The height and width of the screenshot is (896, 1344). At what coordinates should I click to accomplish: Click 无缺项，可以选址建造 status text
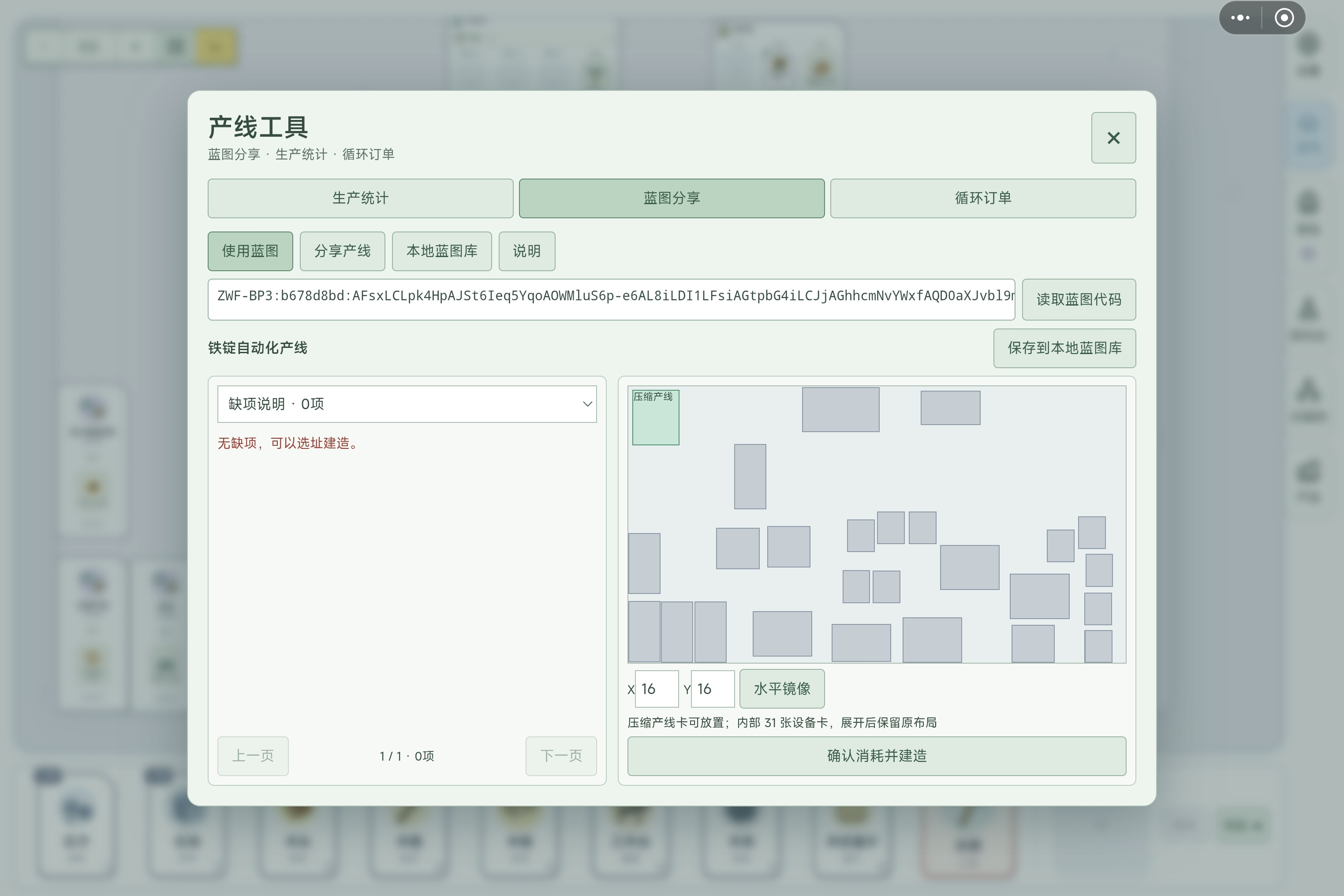(289, 444)
